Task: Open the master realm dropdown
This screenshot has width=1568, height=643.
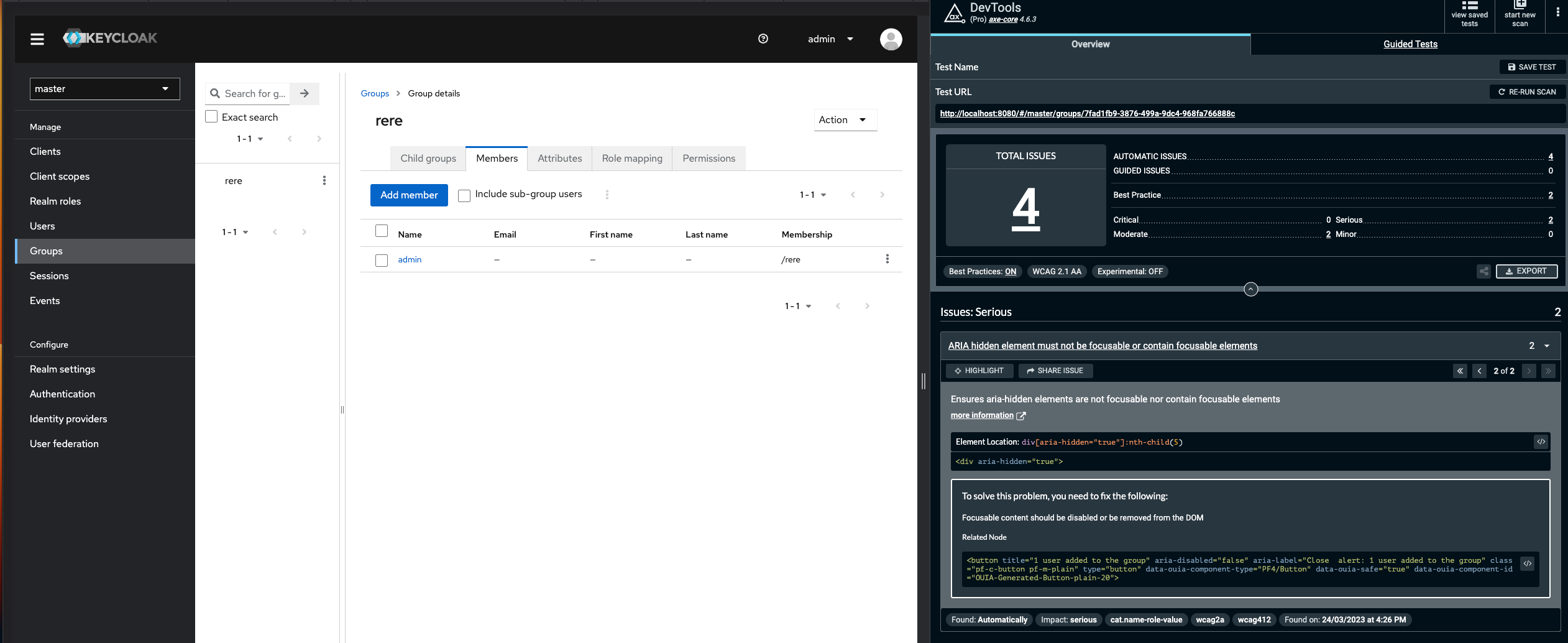Action: click(104, 88)
